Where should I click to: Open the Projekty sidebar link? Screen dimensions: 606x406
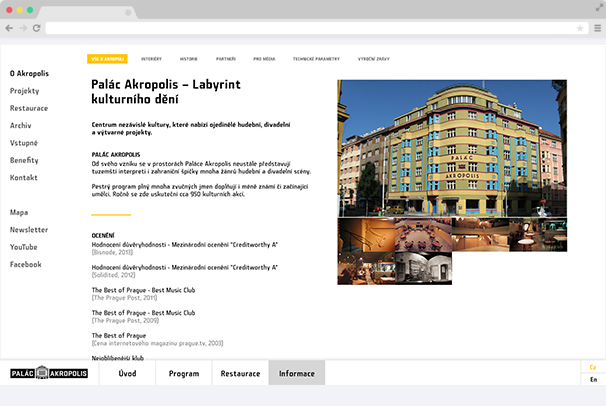pyautogui.click(x=25, y=91)
